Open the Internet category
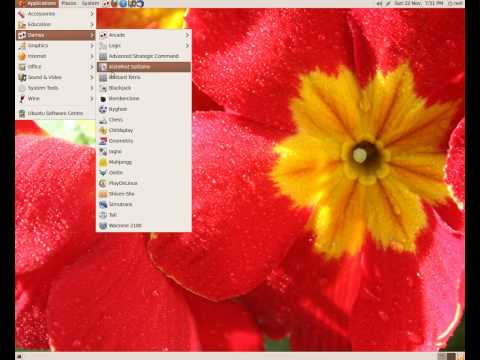The image size is (480, 360). 56,56
